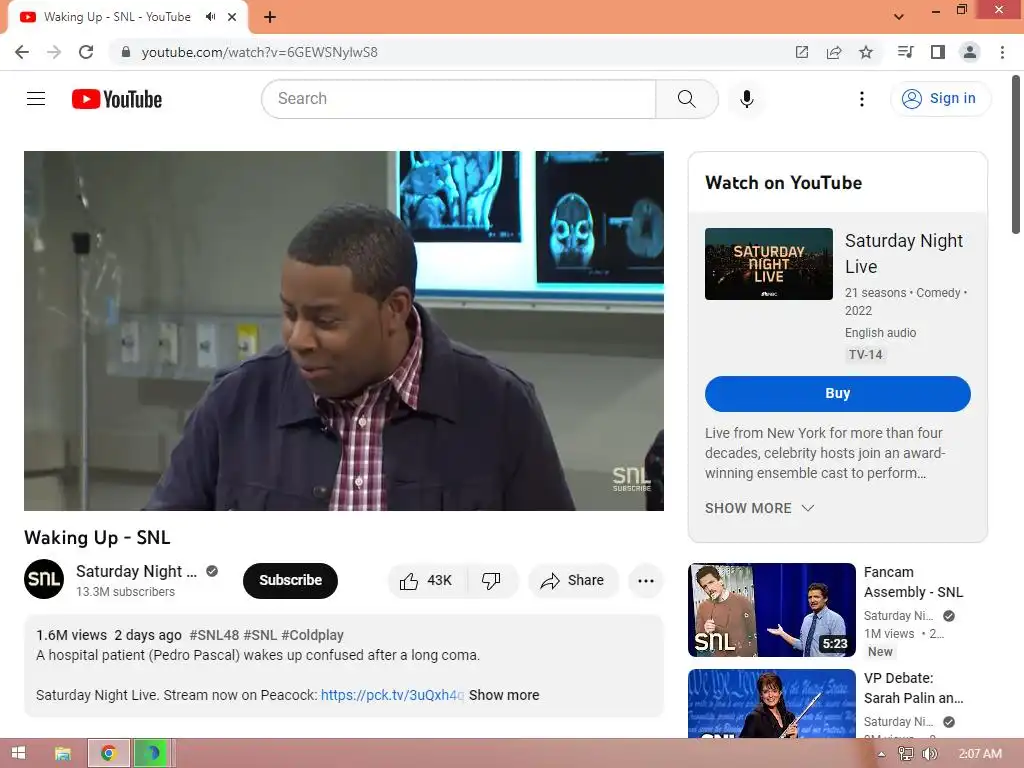Share the Waking Up video
This screenshot has height=768, width=1024.
[x=573, y=581]
